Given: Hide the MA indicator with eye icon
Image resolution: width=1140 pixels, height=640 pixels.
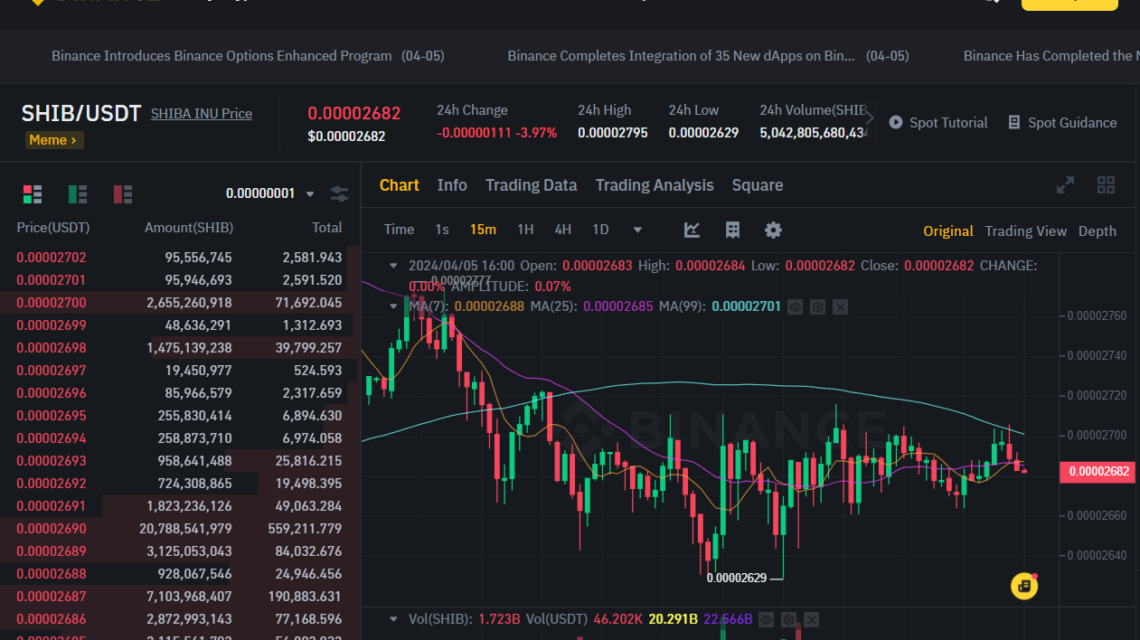Looking at the screenshot, I should click(x=795, y=307).
